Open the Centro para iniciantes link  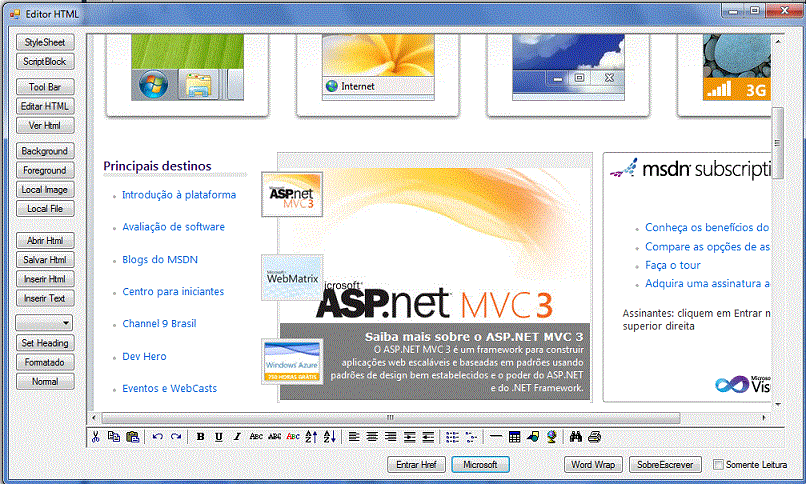[x=173, y=291]
